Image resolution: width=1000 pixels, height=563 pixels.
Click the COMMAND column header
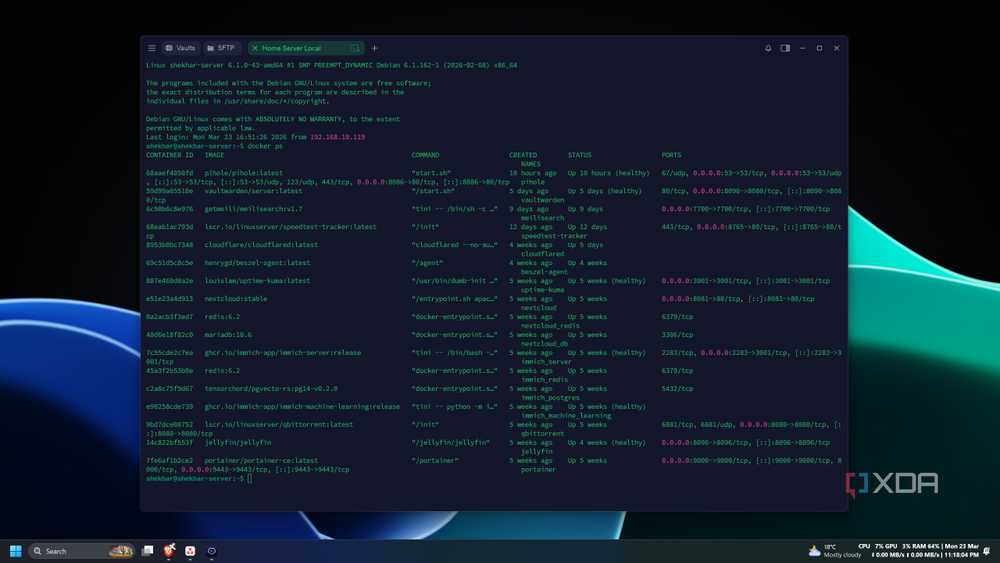[425, 155]
